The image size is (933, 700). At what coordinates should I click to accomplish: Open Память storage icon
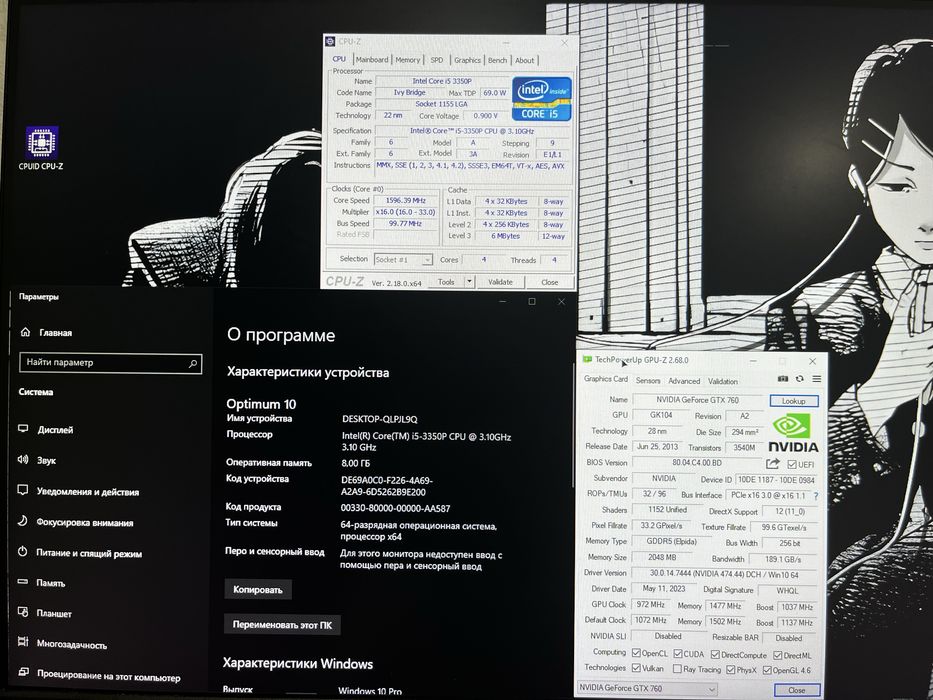[x=23, y=582]
